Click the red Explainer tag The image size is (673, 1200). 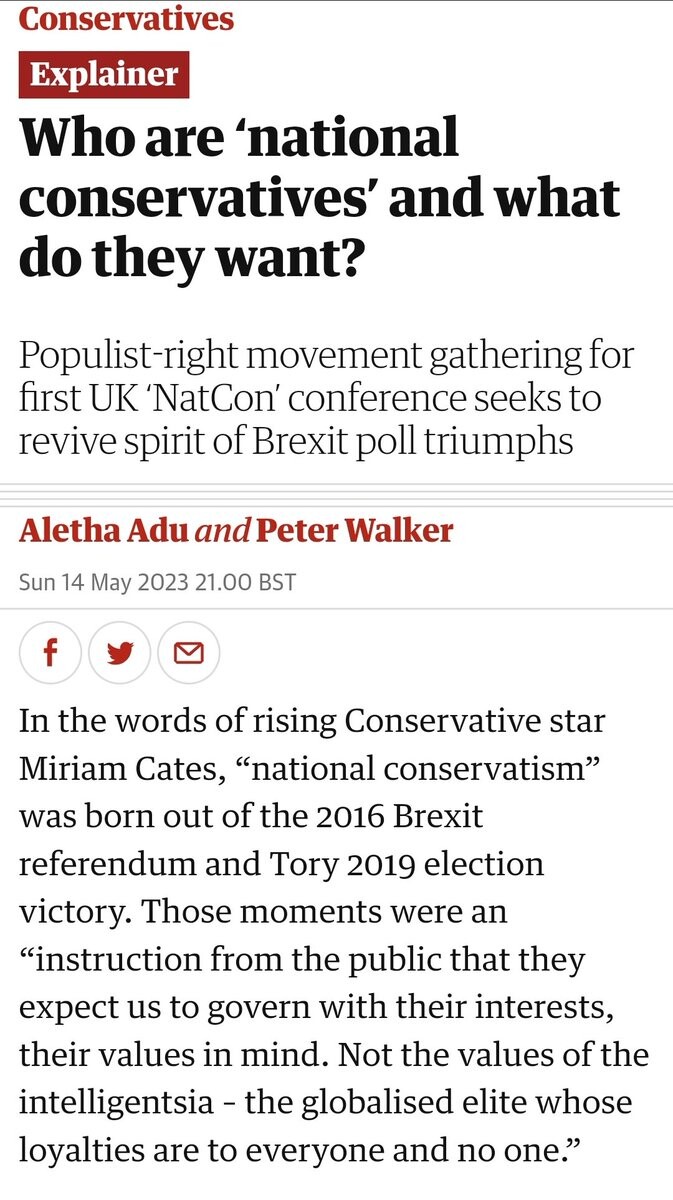tap(104, 74)
